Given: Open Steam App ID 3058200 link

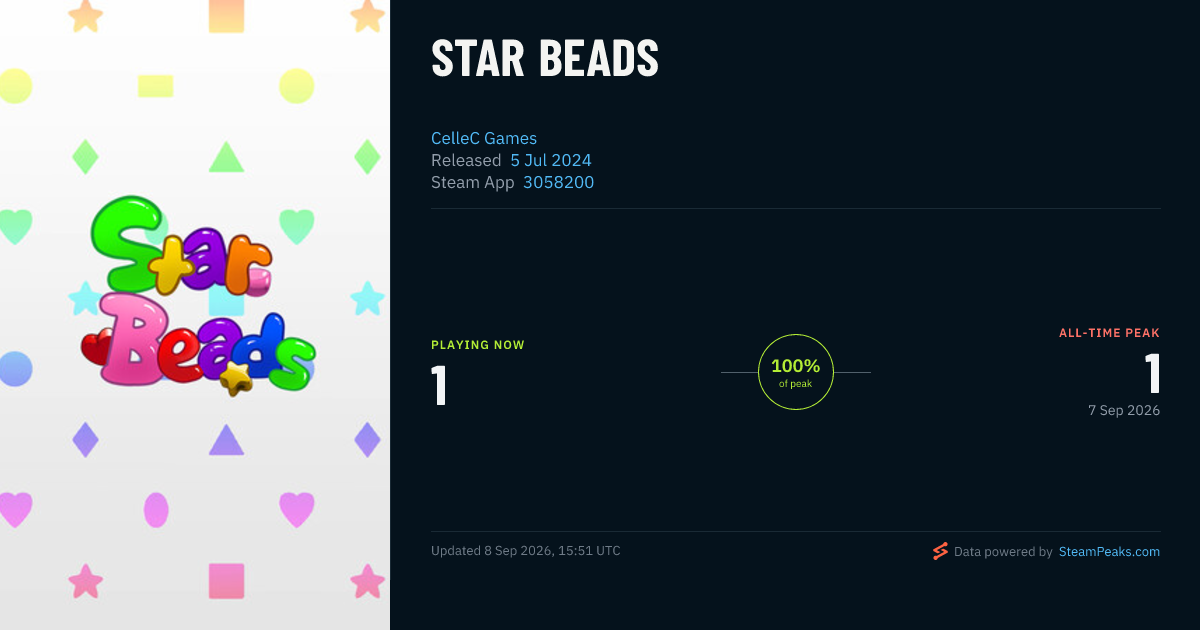Looking at the screenshot, I should pyautogui.click(x=558, y=182).
